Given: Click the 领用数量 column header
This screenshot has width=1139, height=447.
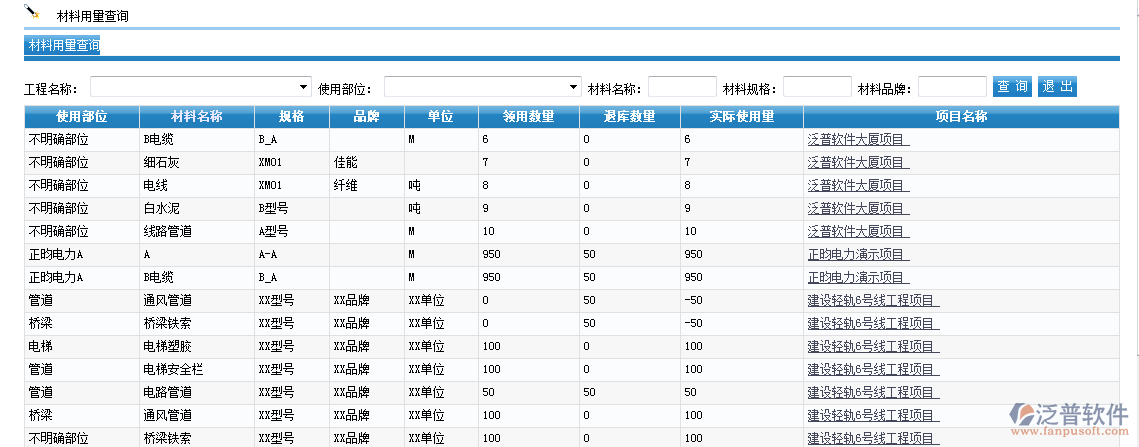Looking at the screenshot, I should (x=528, y=117).
